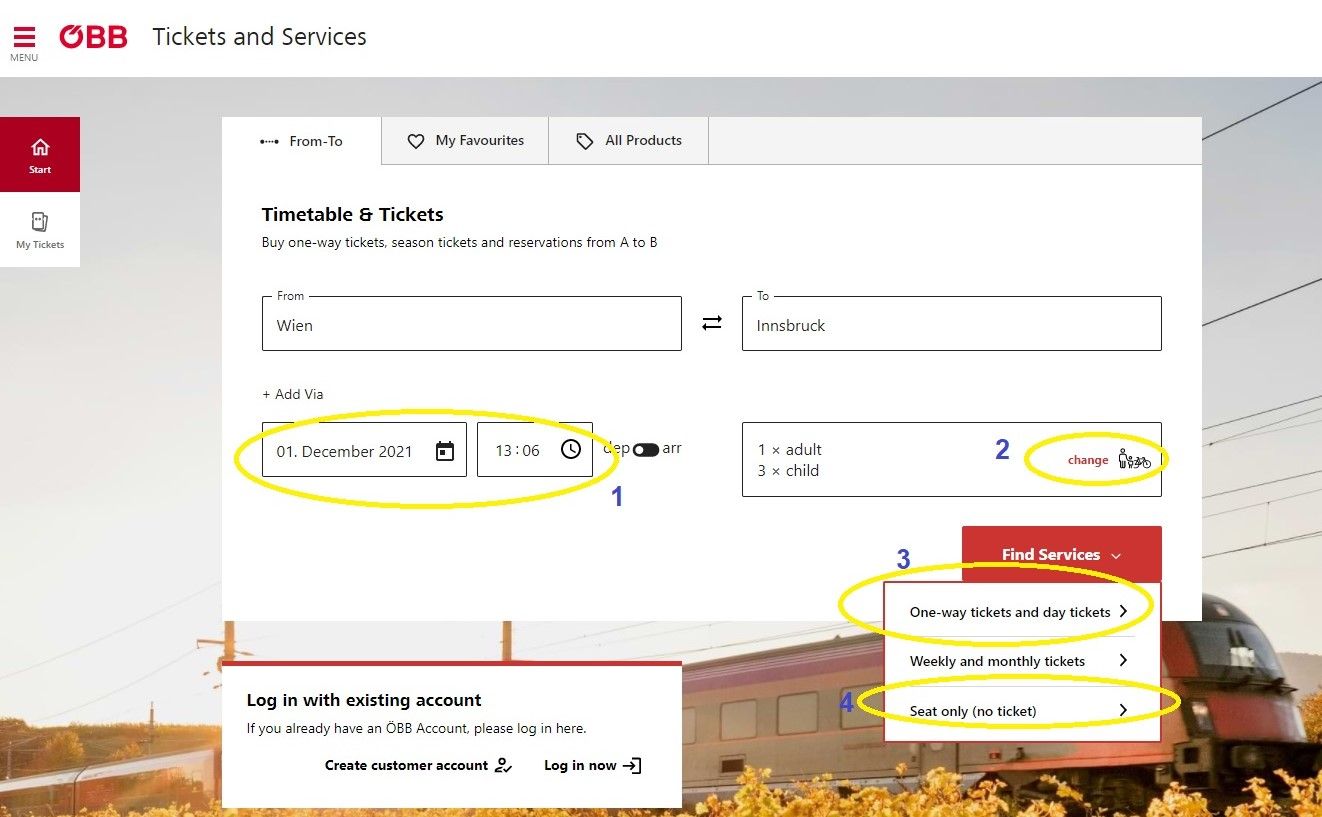Swap From and To stations using arrows icon
The height and width of the screenshot is (817, 1322).
(x=711, y=322)
